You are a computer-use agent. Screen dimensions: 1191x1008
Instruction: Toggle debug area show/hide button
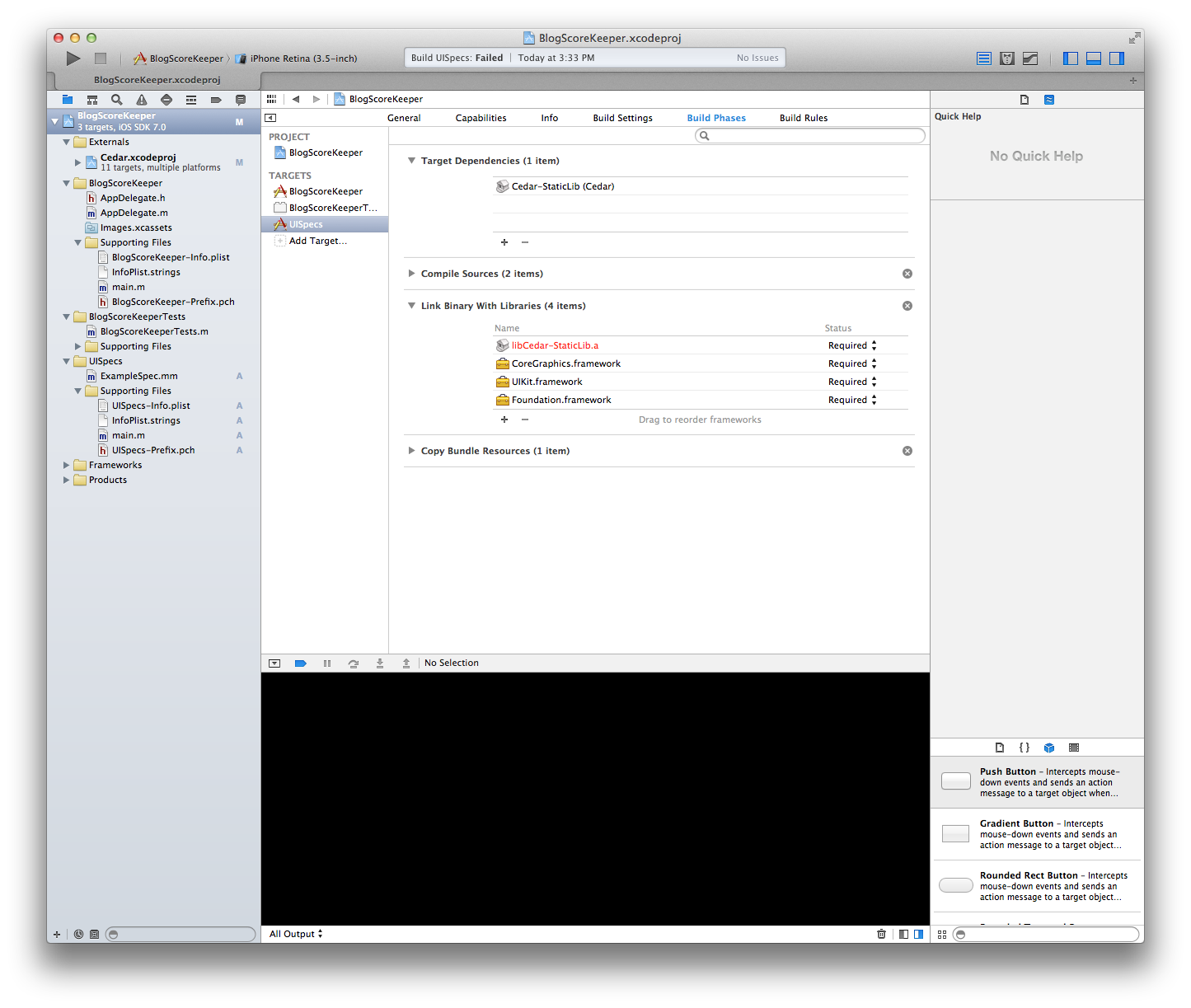(x=274, y=663)
